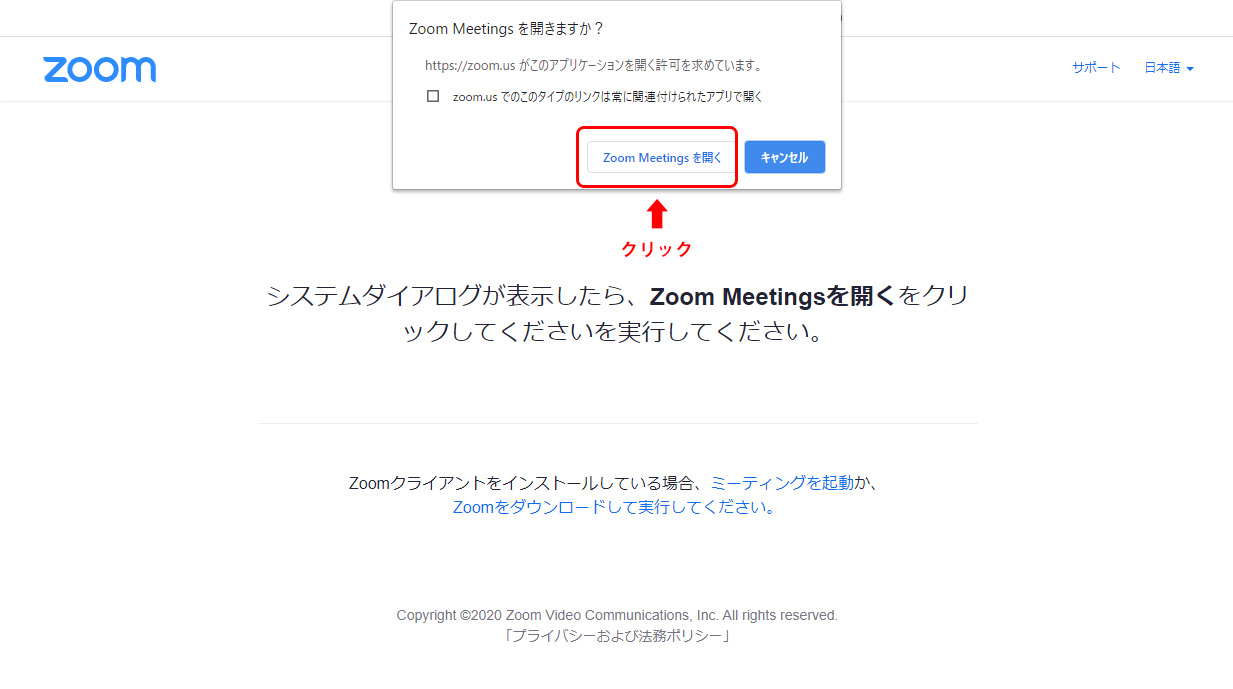The image size is (1233, 689).
Task: Open Zoom Meetings from the dialog
Action: click(662, 158)
